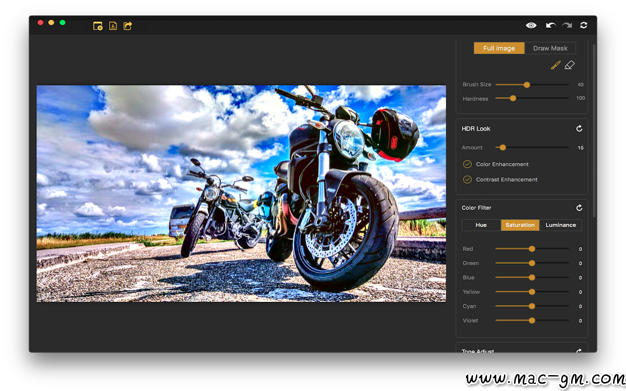Viewport: 626px width, 391px height.
Task: Reset the Color Filter settings
Action: point(579,208)
